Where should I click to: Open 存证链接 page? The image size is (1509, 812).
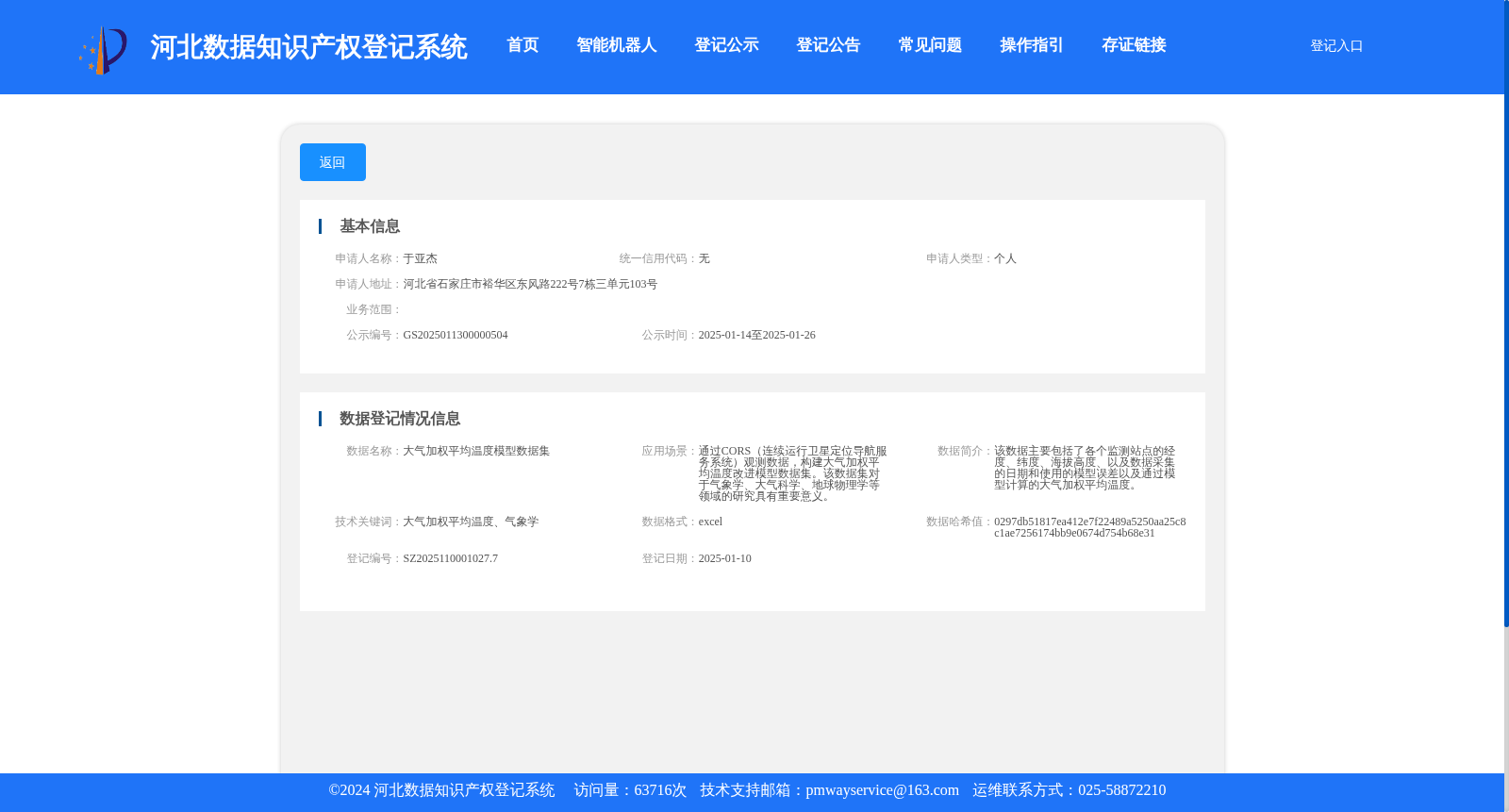coord(1134,45)
